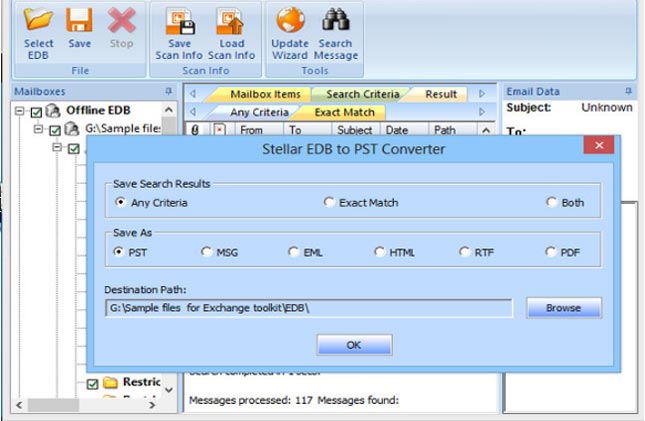Click Mailboxes horizontal scrollbar right arrow
Image resolution: width=645 pixels, height=421 pixels.
point(152,405)
